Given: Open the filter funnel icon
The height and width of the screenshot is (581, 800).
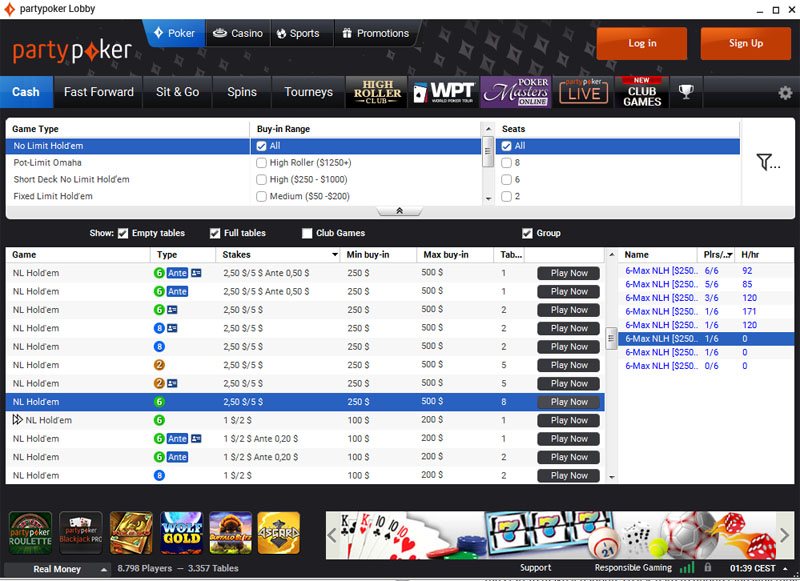Looking at the screenshot, I should 767,162.
